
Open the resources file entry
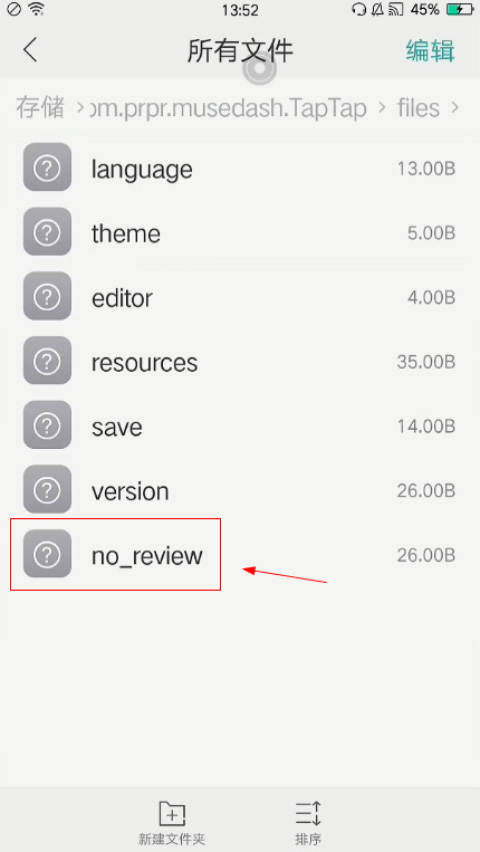[240, 361]
